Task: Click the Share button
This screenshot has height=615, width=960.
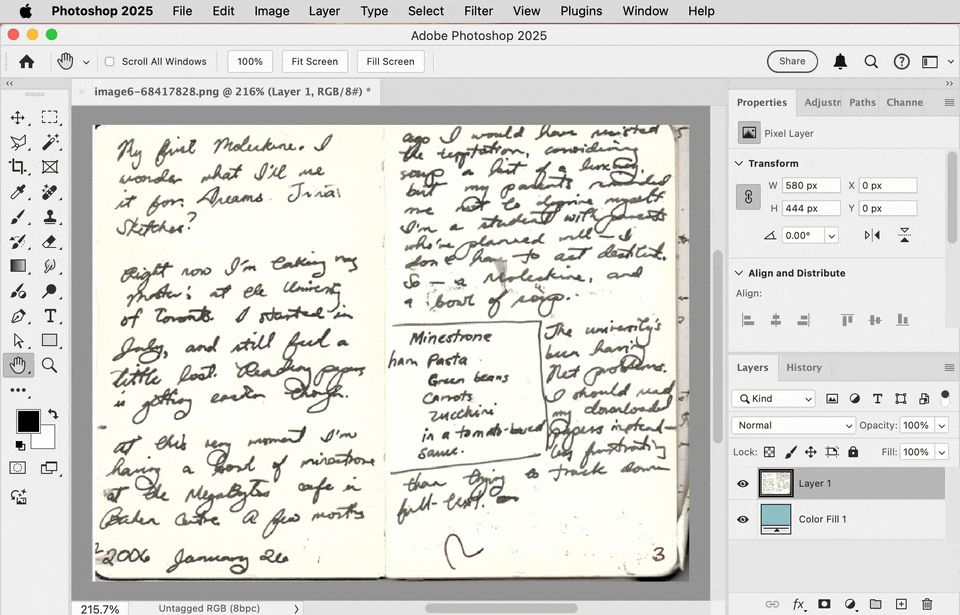Action: [792, 61]
